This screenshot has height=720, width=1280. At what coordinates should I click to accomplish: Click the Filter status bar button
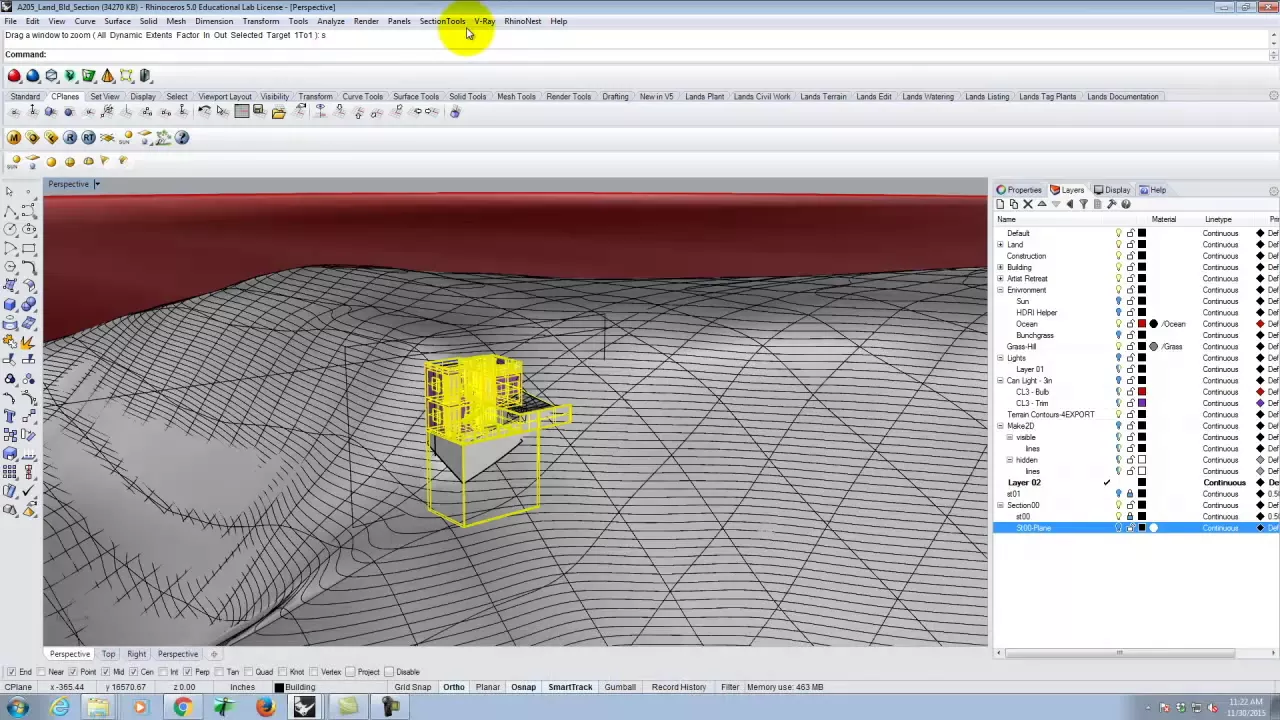730,687
